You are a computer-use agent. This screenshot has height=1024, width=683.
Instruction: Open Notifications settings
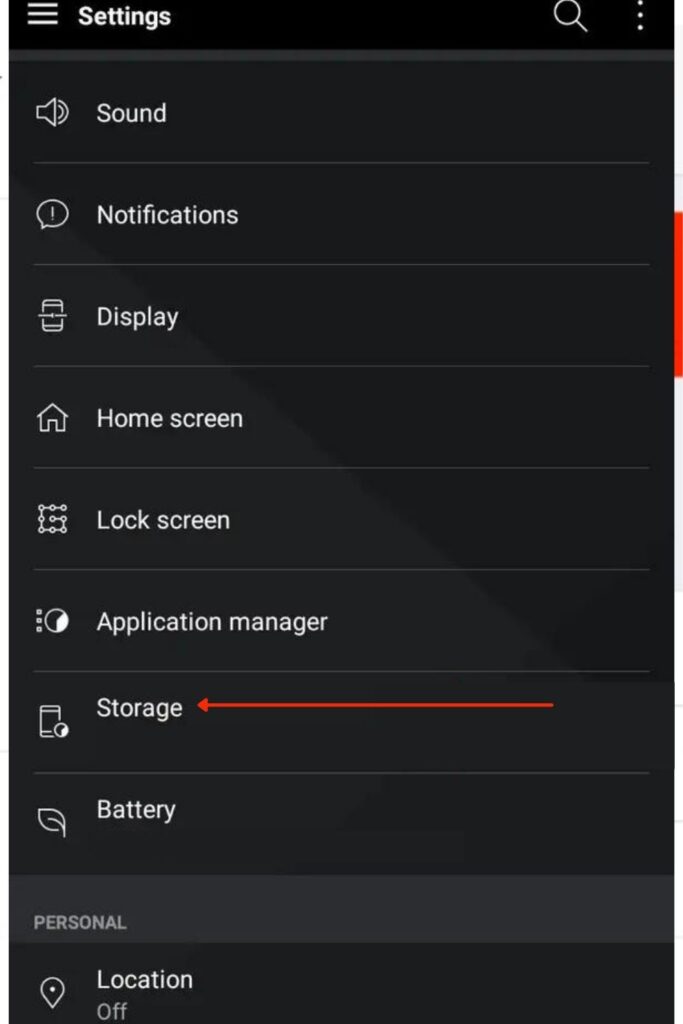pyautogui.click(x=342, y=215)
